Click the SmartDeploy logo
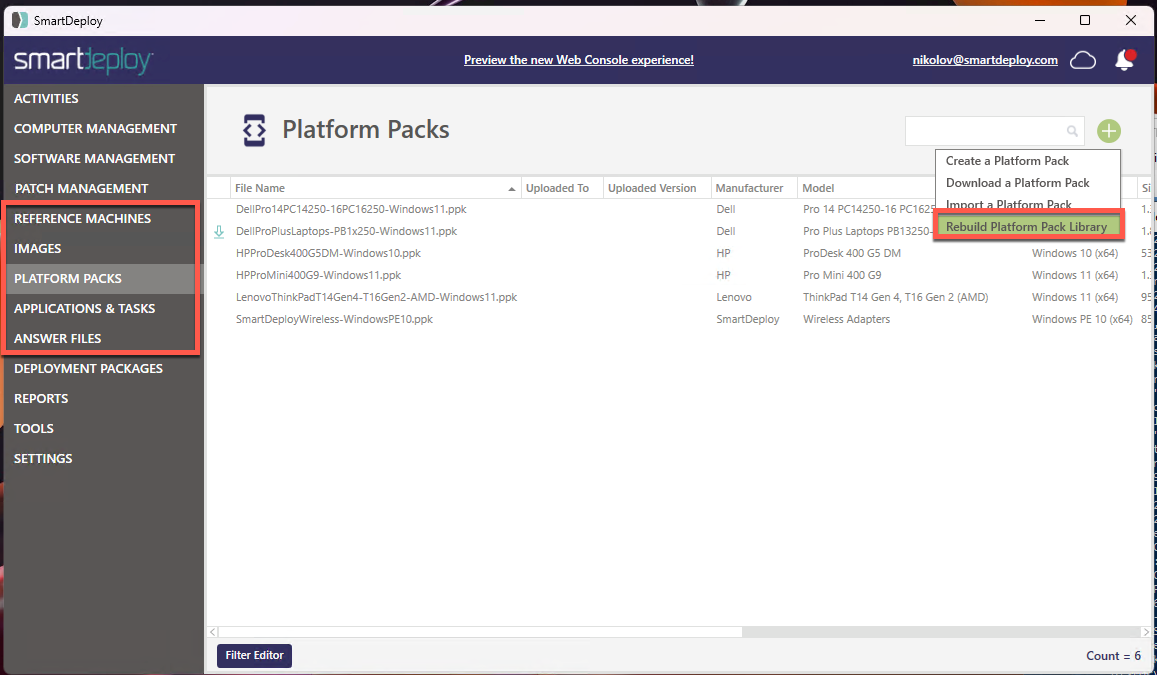This screenshot has height=675, width=1157. click(83, 61)
